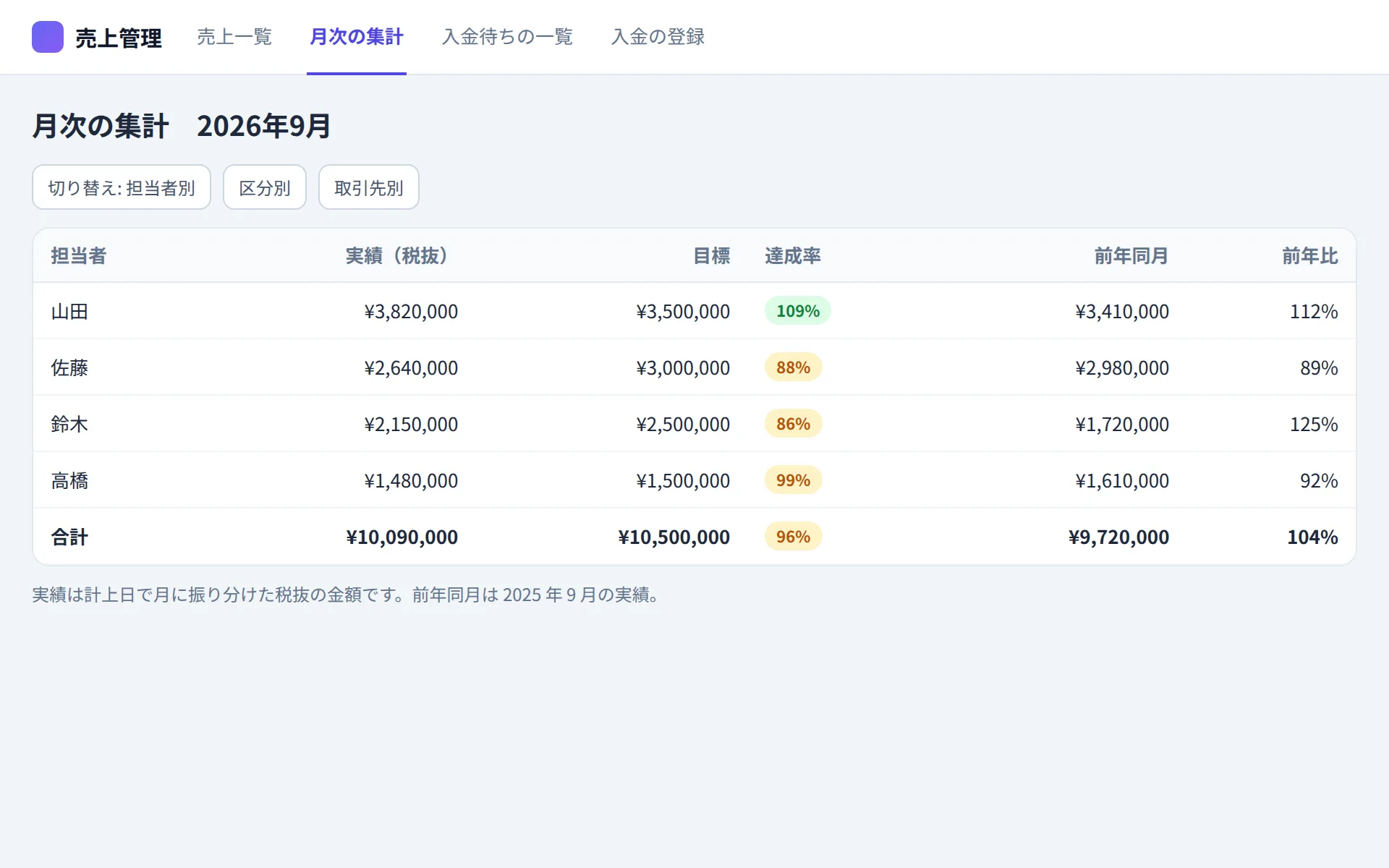Select the 月次の集計 tab
Viewport: 1389px width, 868px height.
tap(357, 37)
